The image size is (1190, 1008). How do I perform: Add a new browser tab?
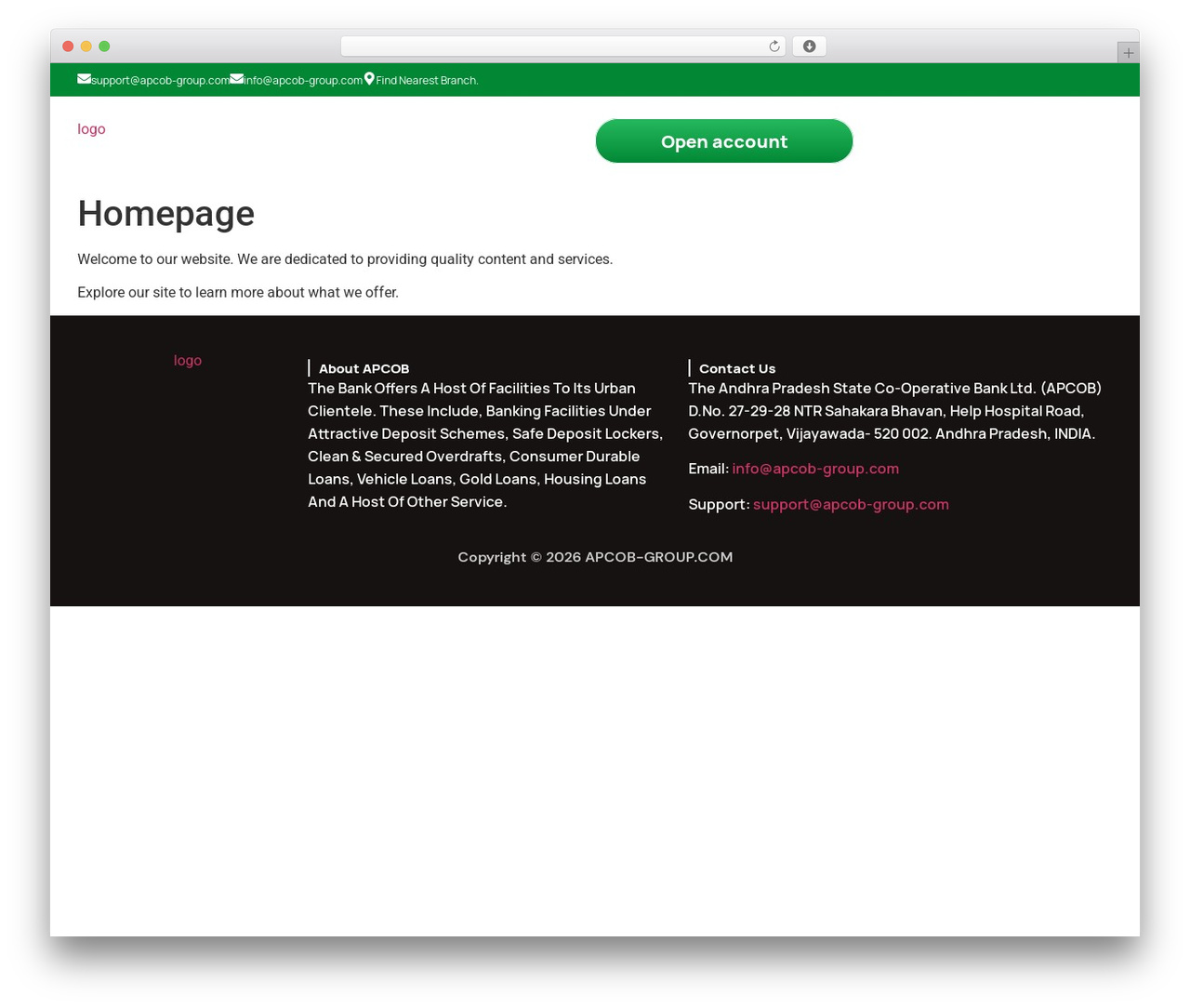click(1128, 53)
